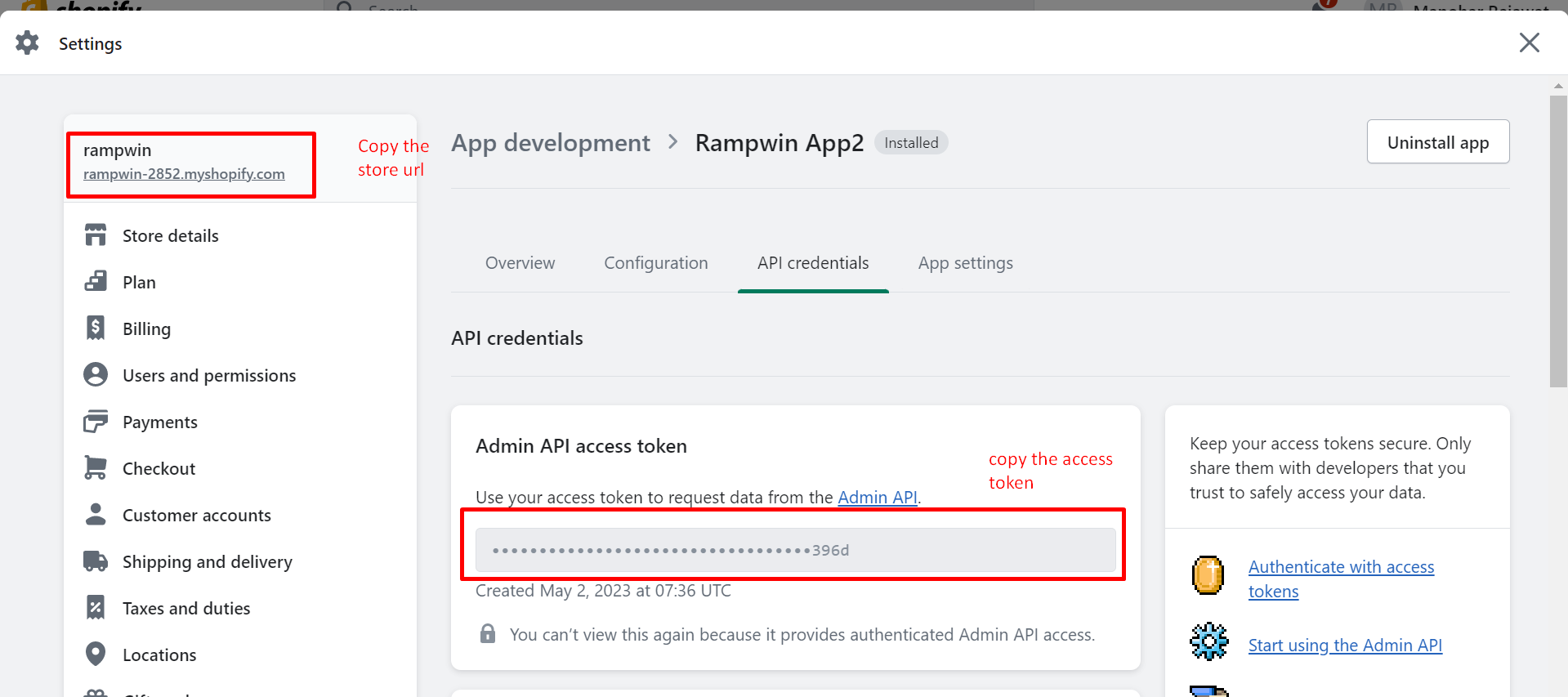Open the rampwin-2852.myshopify.com store link
Viewport: 1568px width, 697px height.
(184, 174)
